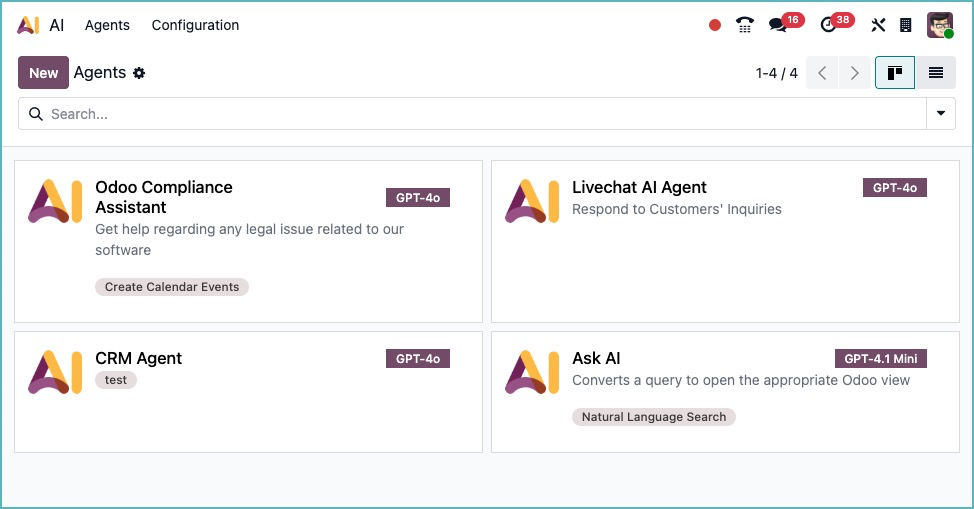Viewport: 974px width, 509px height.
Task: Open the Agents menu
Action: tap(107, 25)
